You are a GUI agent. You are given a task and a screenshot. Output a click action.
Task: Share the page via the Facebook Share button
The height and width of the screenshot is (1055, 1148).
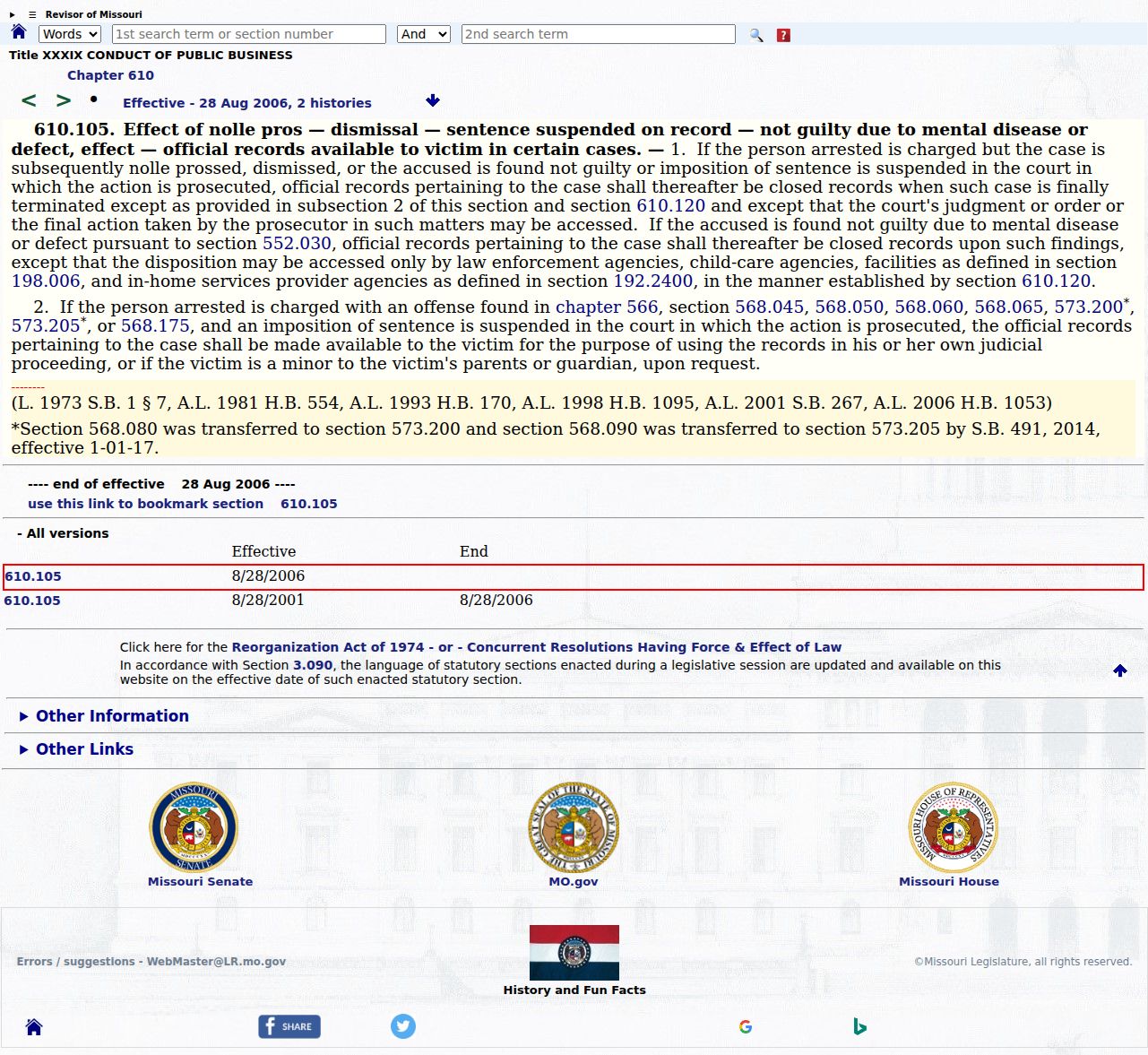pos(289,1026)
